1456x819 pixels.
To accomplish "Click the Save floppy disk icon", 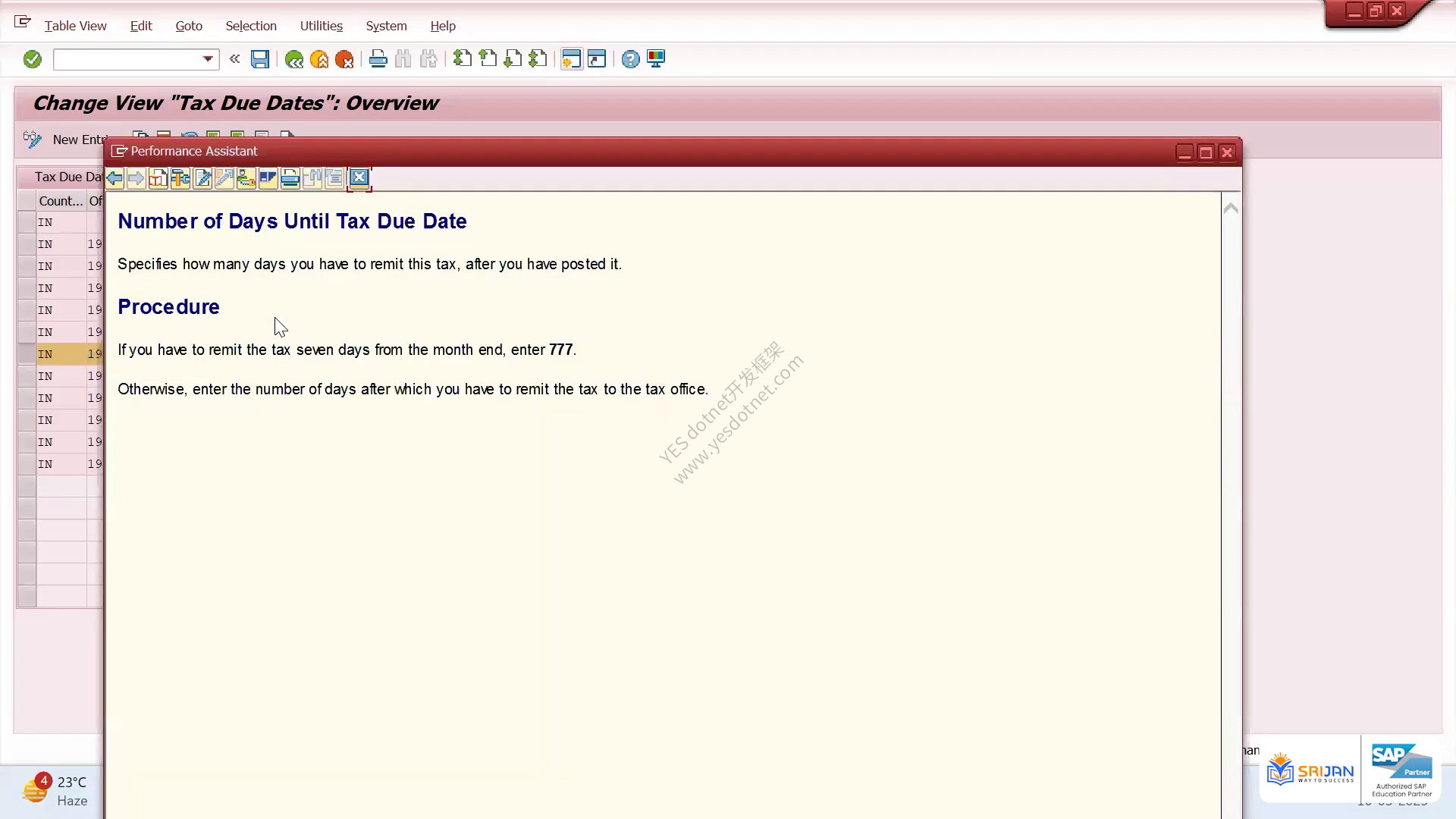I will tap(260, 59).
